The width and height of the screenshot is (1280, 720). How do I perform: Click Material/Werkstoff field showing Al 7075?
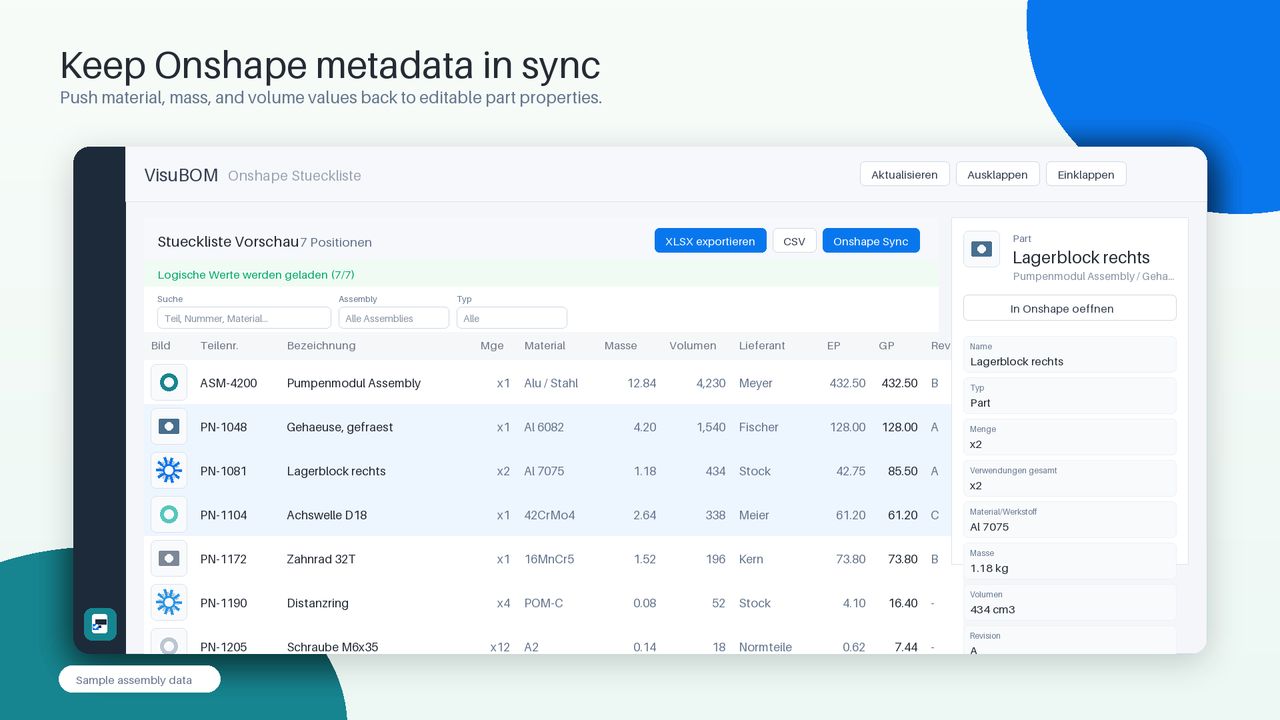coord(1070,520)
